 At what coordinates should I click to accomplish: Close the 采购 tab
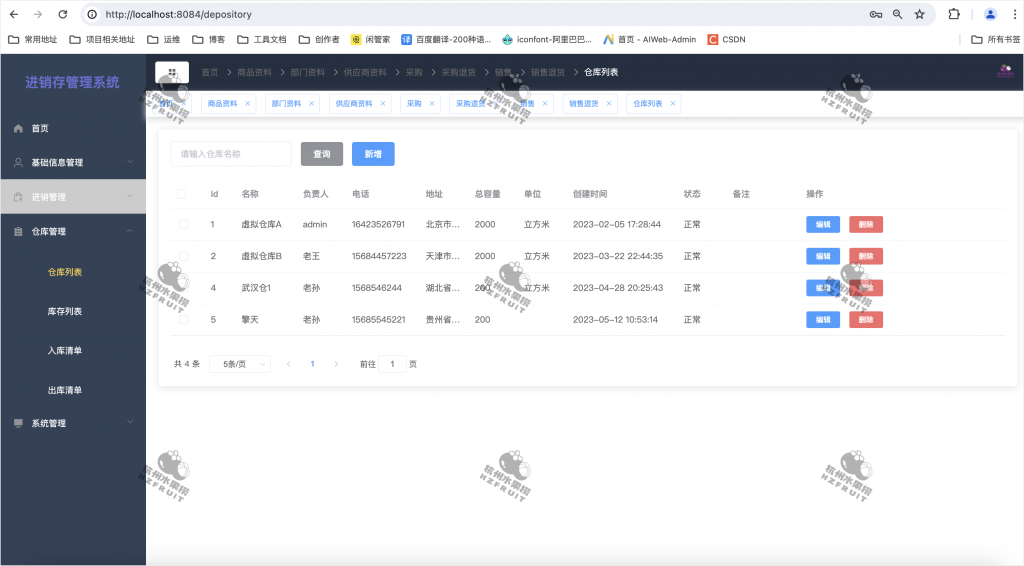[x=432, y=103]
